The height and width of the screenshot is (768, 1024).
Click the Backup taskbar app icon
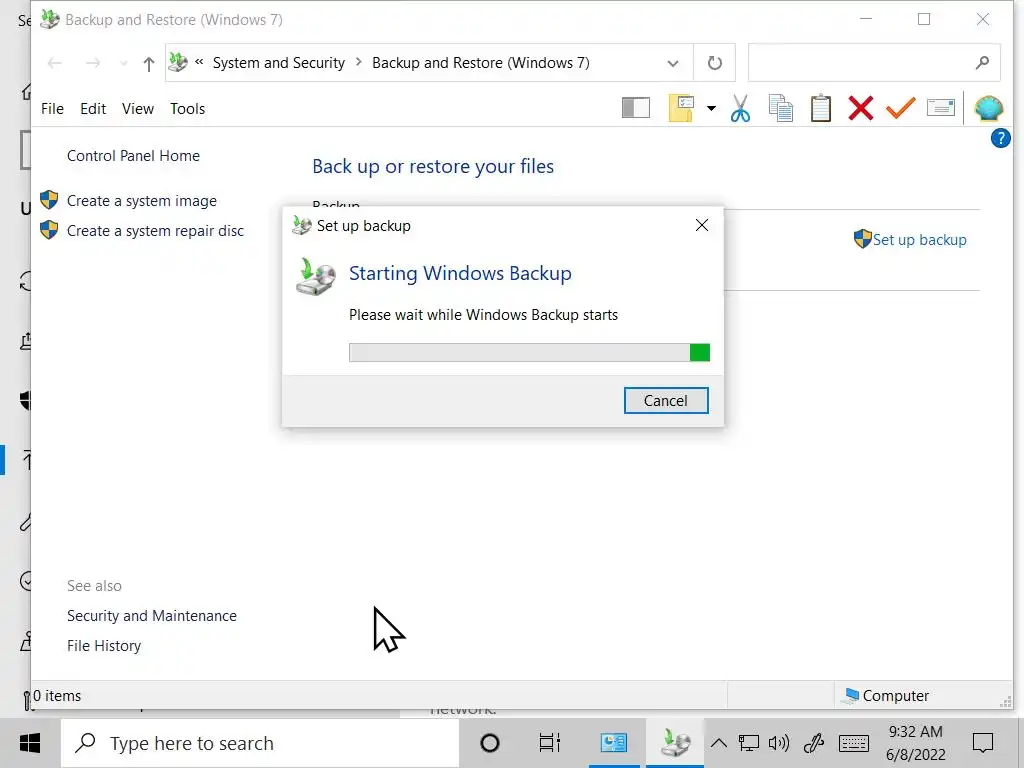pos(675,743)
